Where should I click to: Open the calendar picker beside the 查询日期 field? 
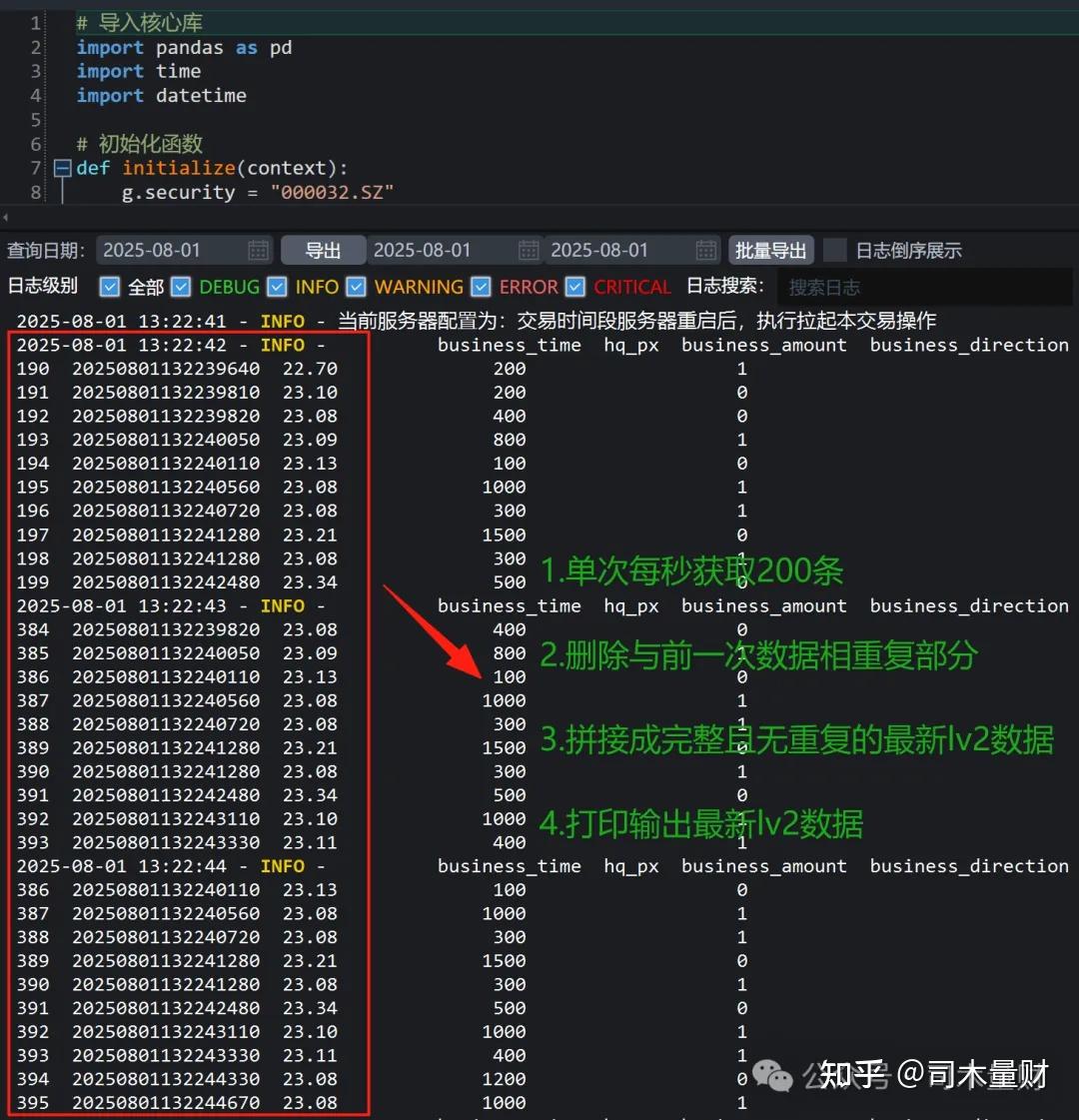coord(257,250)
